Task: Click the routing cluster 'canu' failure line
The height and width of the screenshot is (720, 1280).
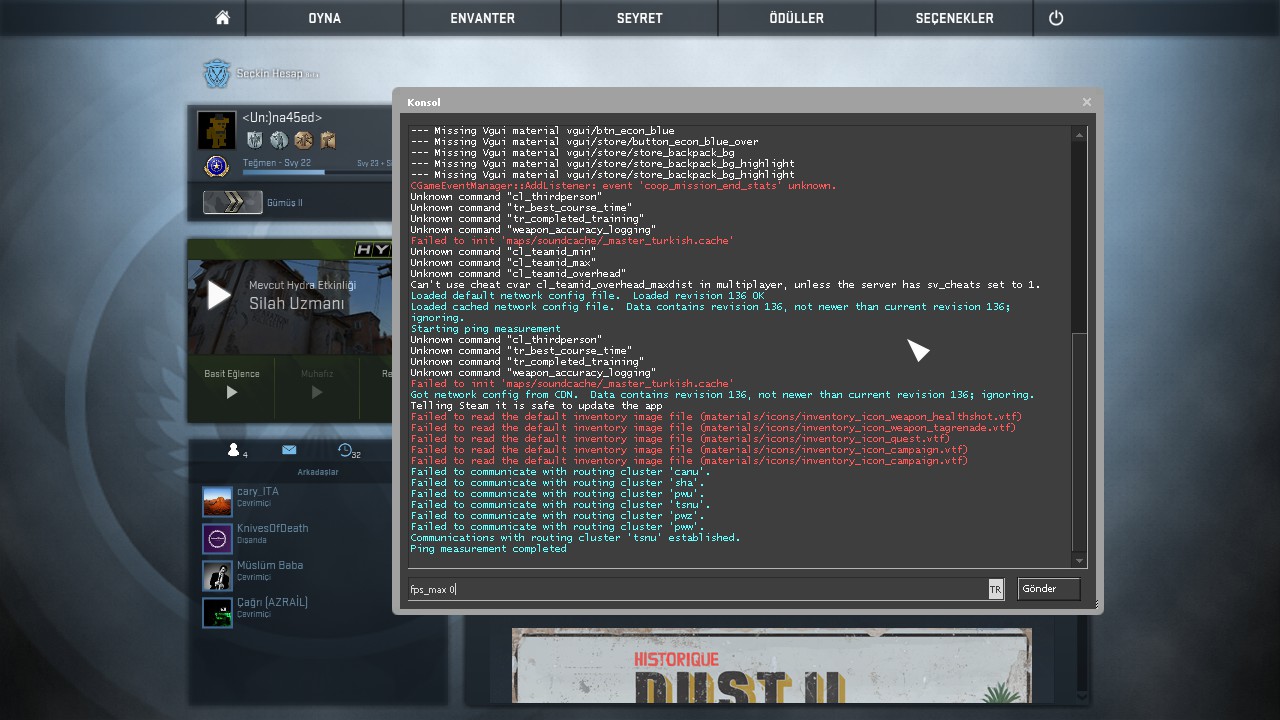Action: 560,472
